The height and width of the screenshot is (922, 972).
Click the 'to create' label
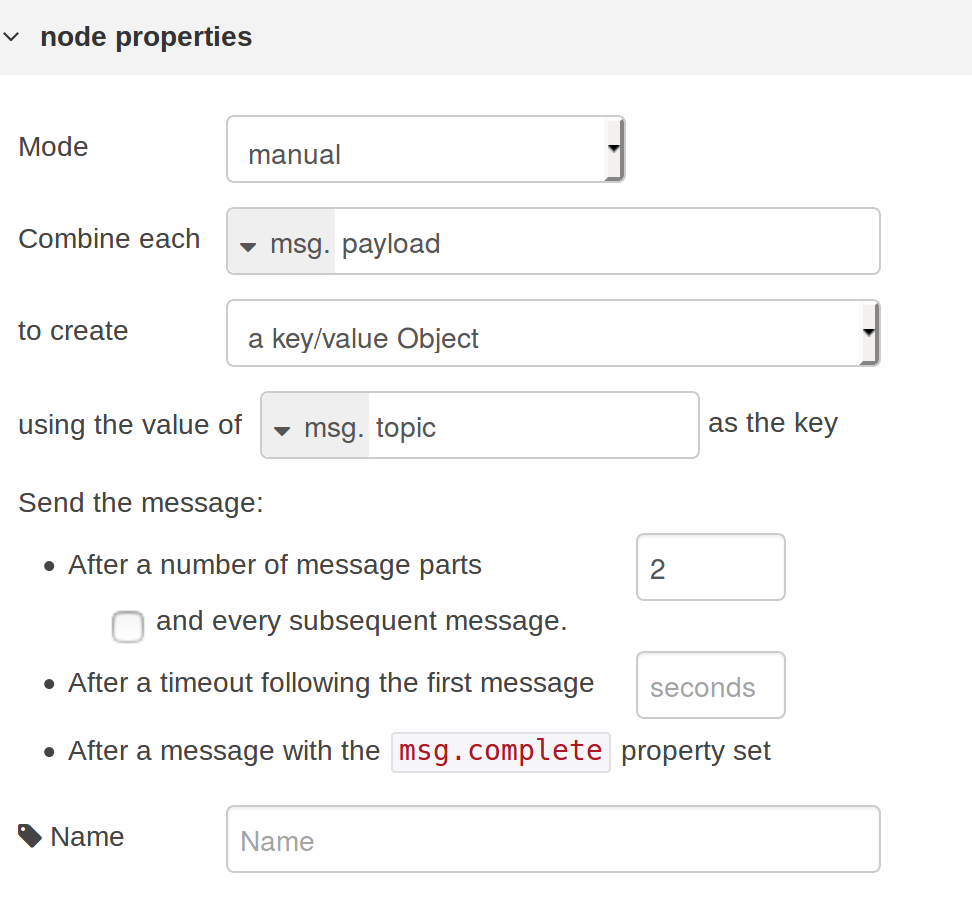click(73, 331)
